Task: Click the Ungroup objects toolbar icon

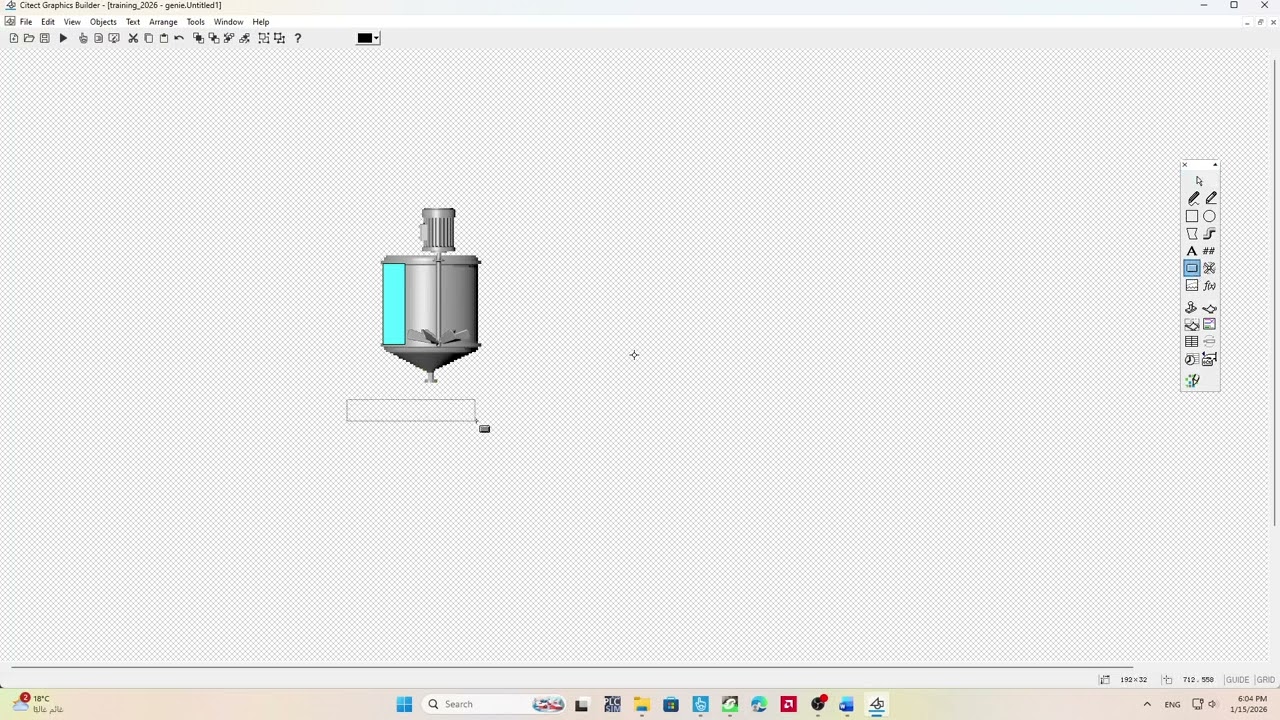Action: click(x=279, y=38)
